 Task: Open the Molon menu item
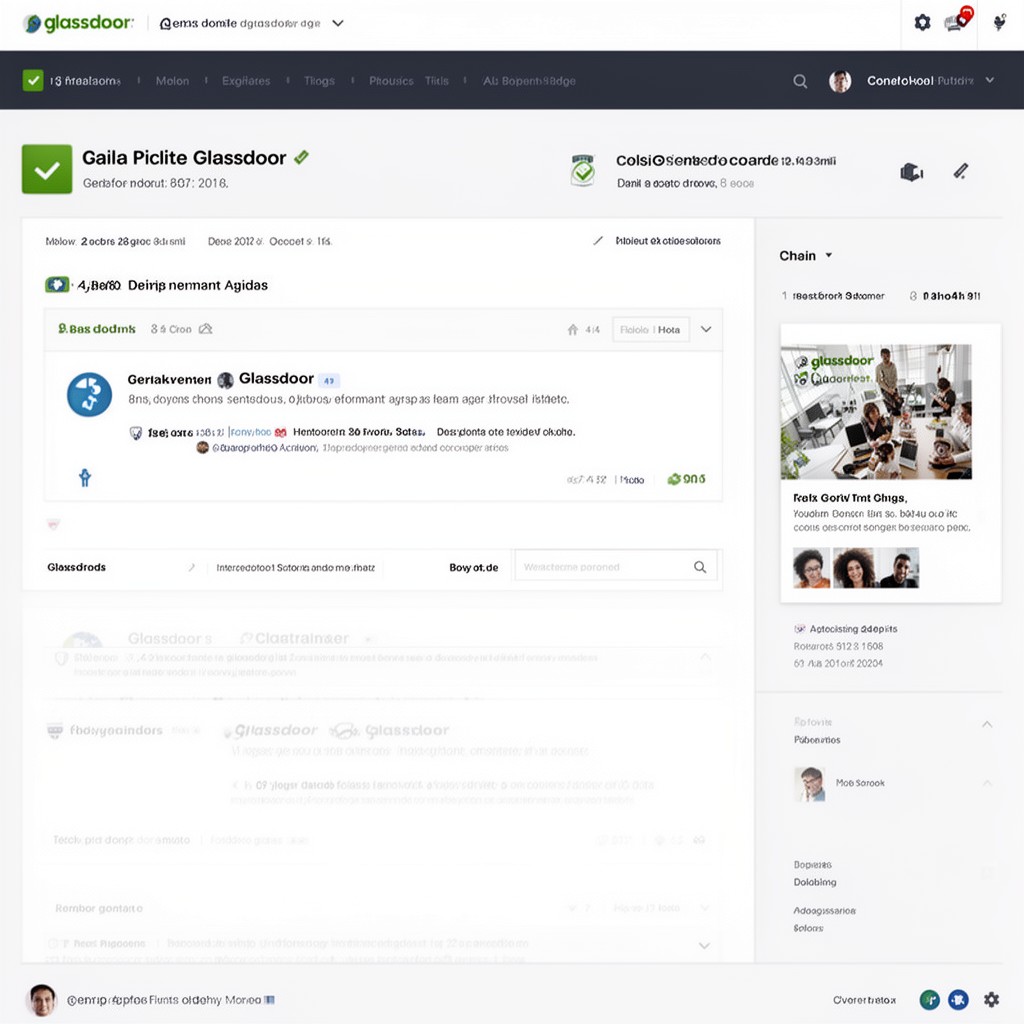(x=172, y=81)
